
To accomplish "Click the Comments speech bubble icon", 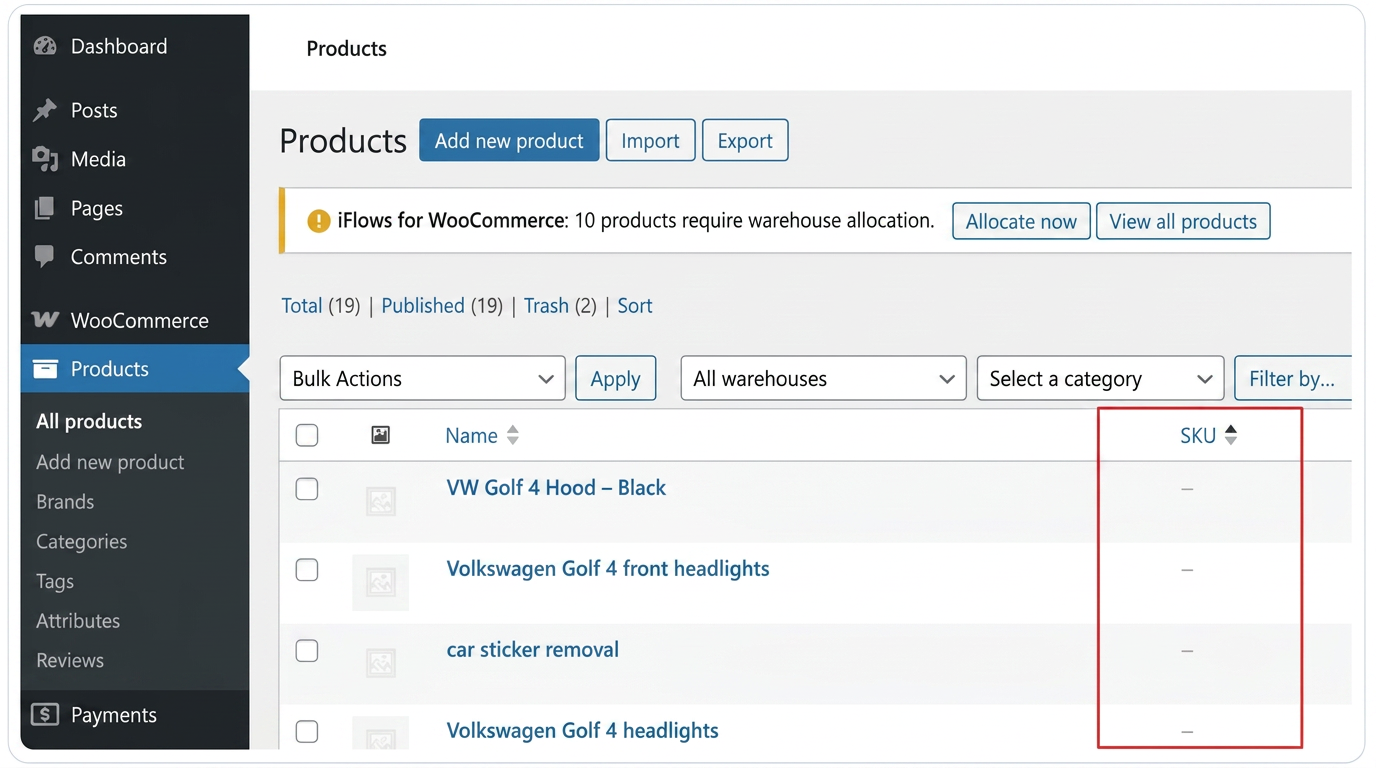I will pyautogui.click(x=45, y=257).
